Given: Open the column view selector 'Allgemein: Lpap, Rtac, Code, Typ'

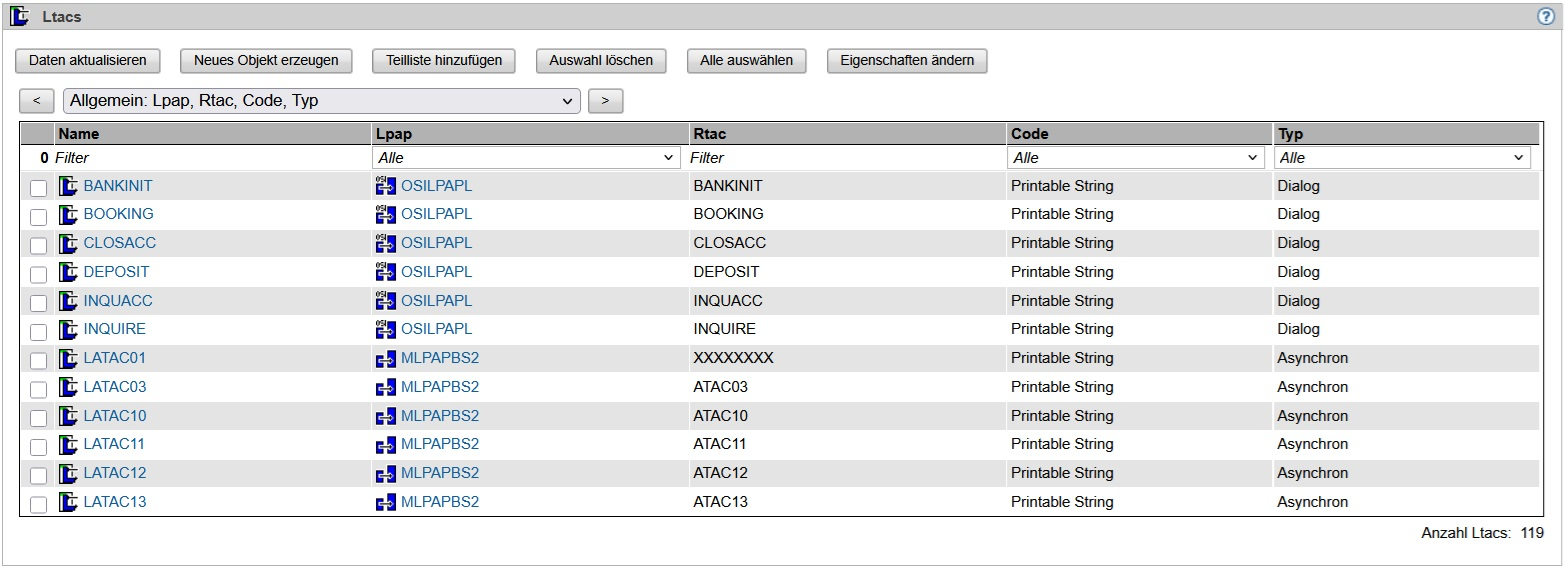Looking at the screenshot, I should pyautogui.click(x=321, y=101).
